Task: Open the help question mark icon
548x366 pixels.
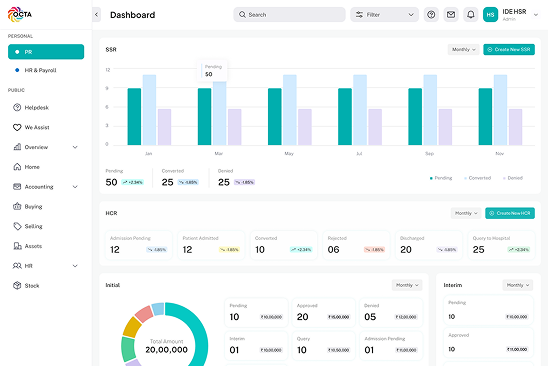Action: click(x=431, y=15)
